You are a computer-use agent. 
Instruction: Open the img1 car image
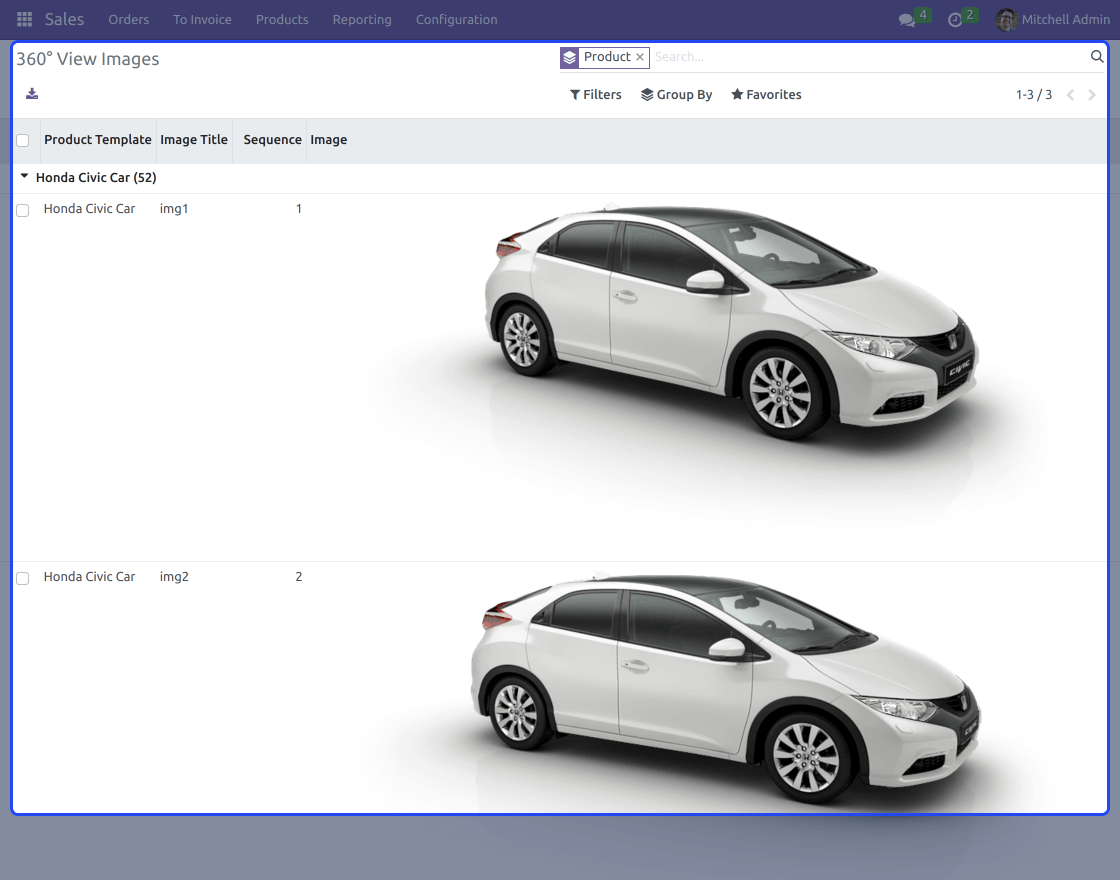tap(707, 377)
